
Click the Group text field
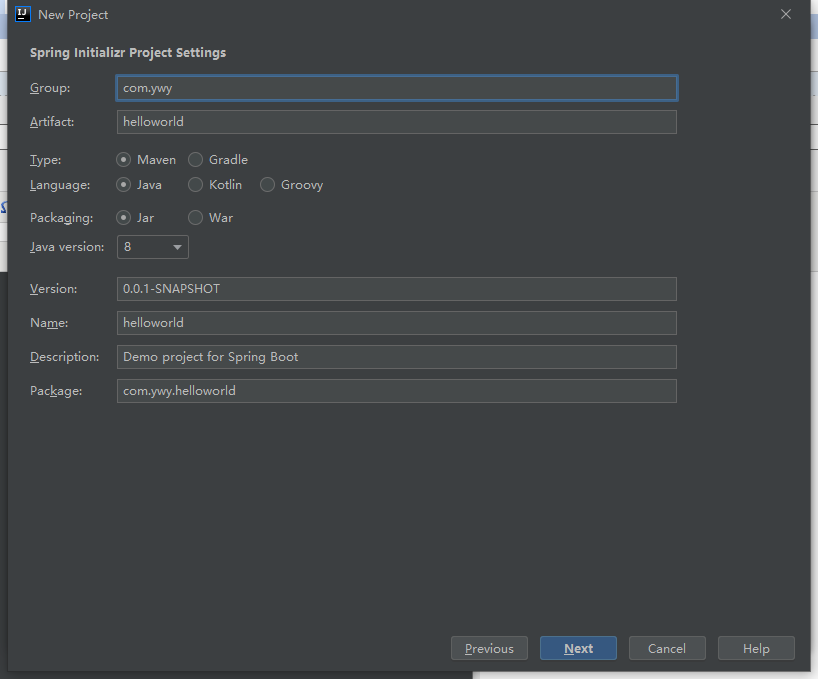tap(396, 88)
